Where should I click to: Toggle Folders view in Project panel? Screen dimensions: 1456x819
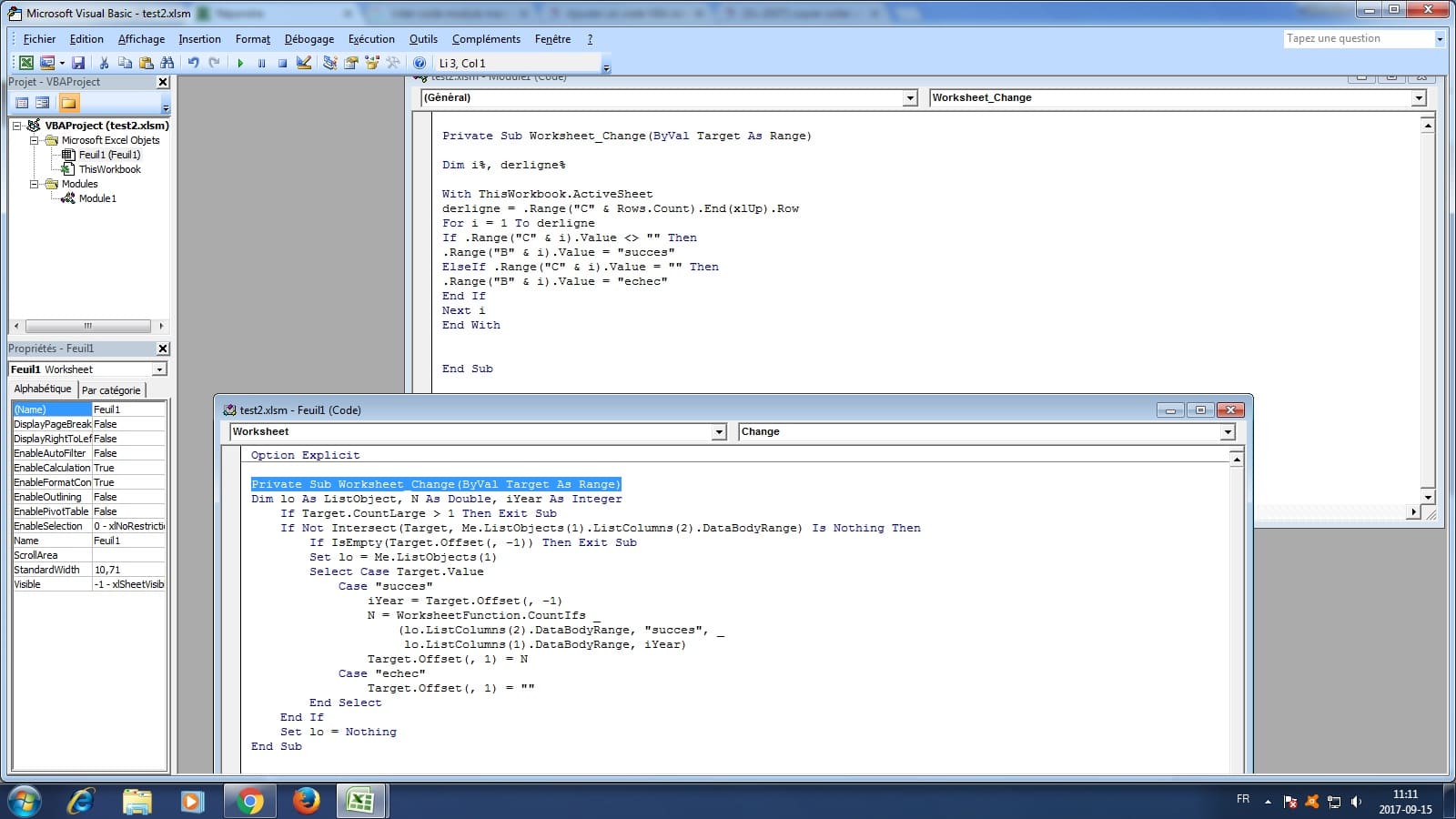pyautogui.click(x=68, y=103)
